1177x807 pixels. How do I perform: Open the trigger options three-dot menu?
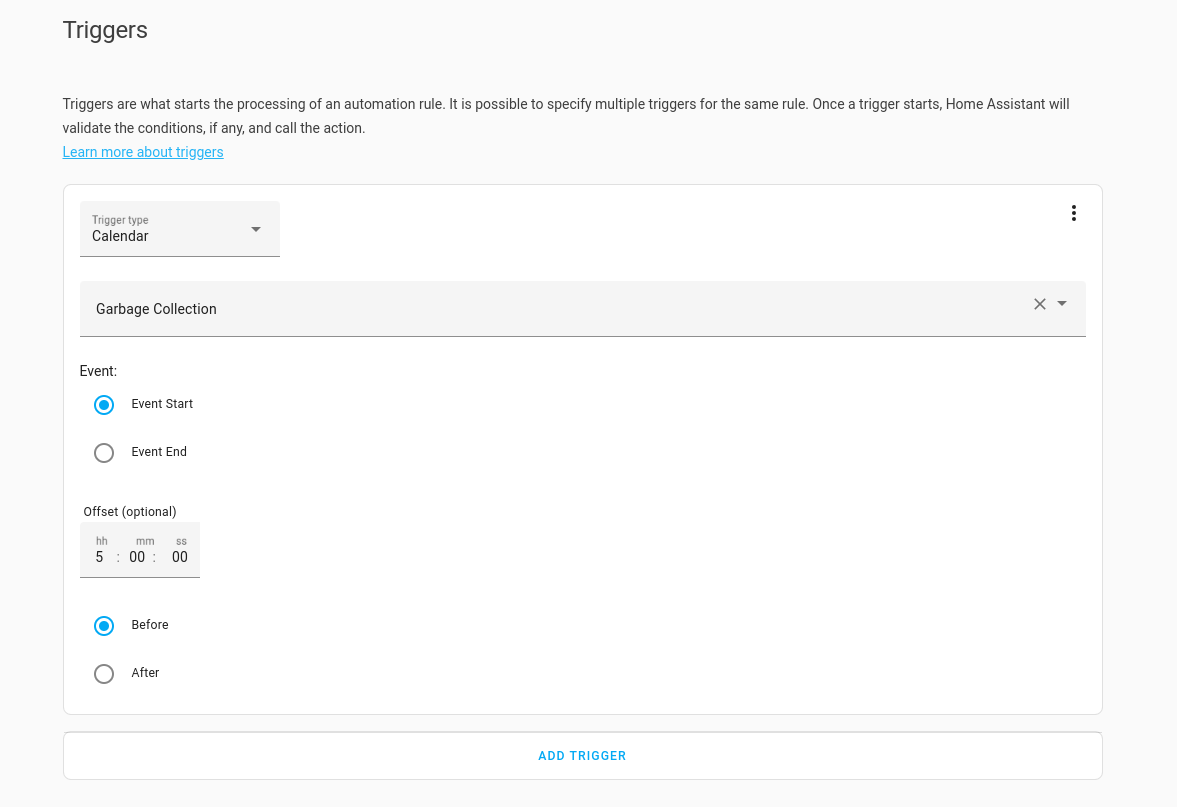1073,212
